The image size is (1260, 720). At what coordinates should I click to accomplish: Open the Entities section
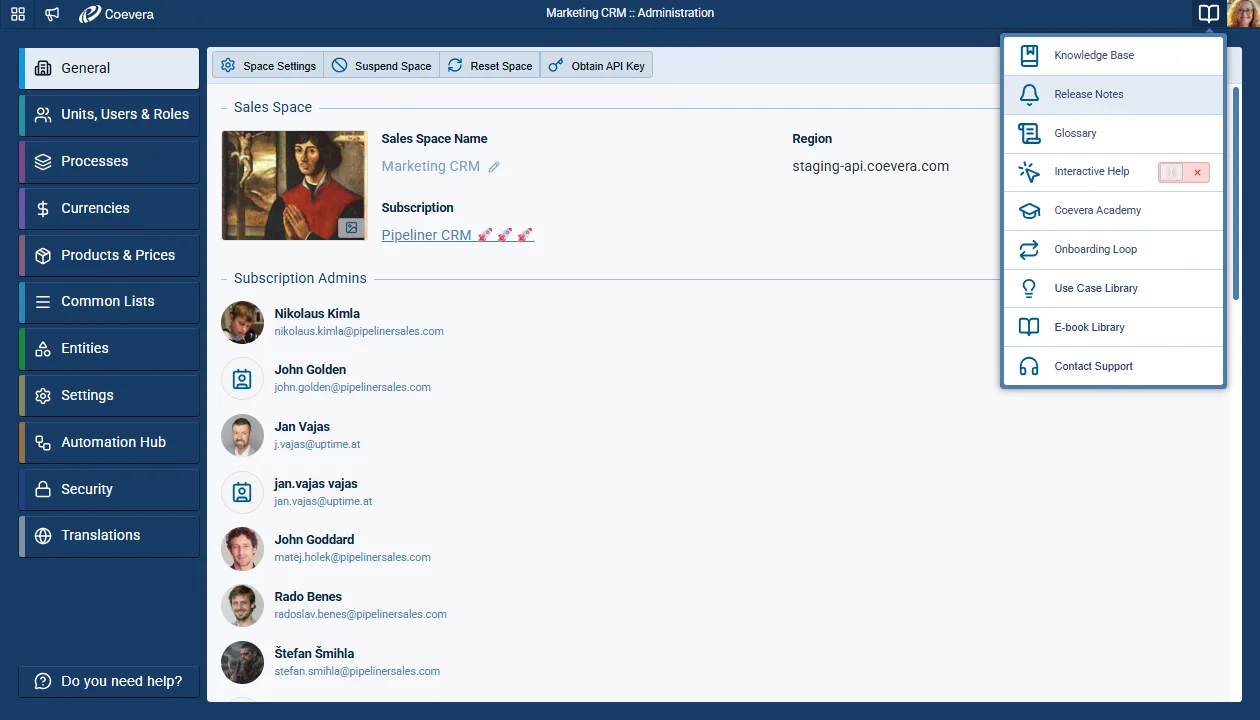pyautogui.click(x=109, y=348)
